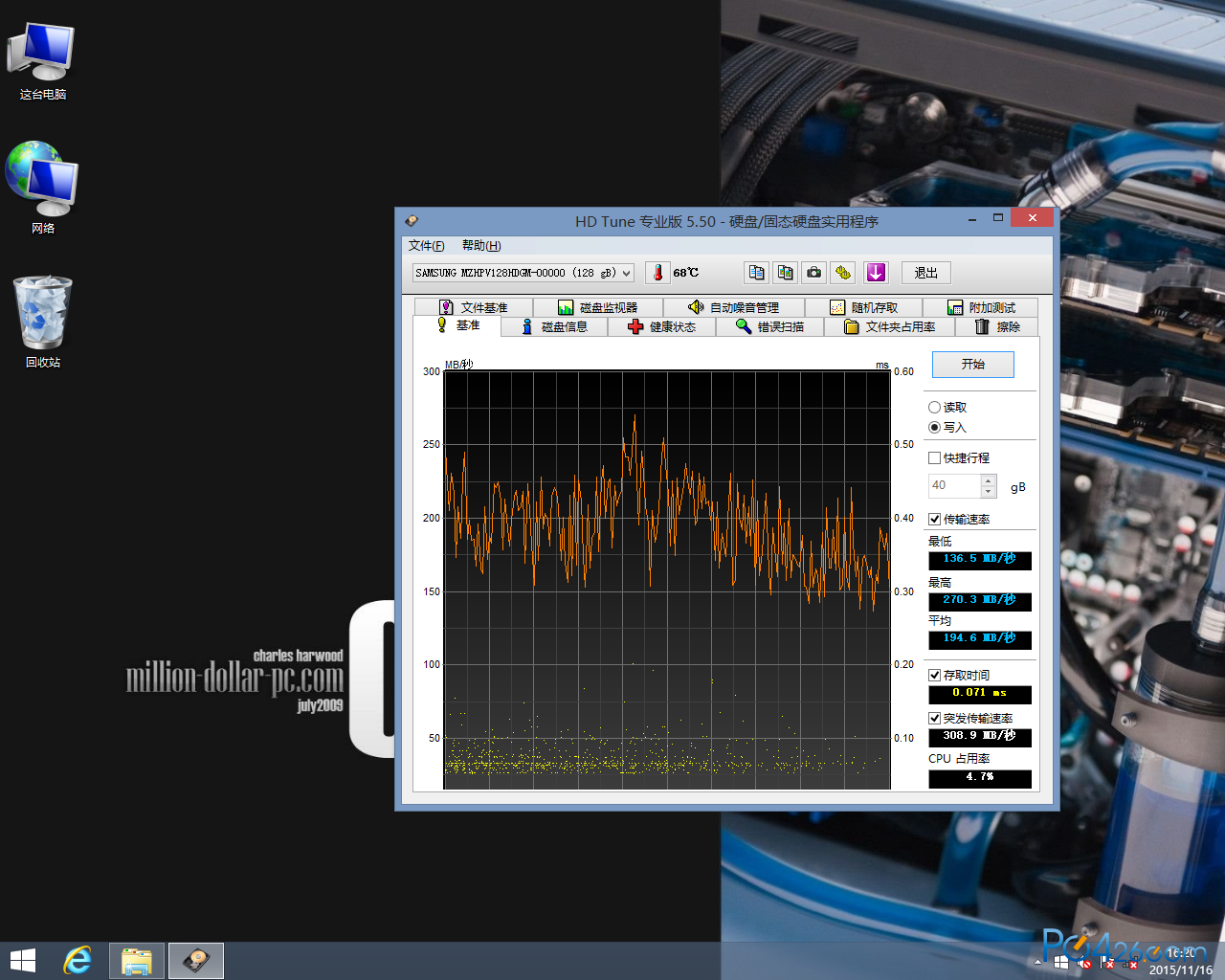This screenshot has width=1225, height=980.
Task: Click the Windows Start button
Action: point(23,961)
